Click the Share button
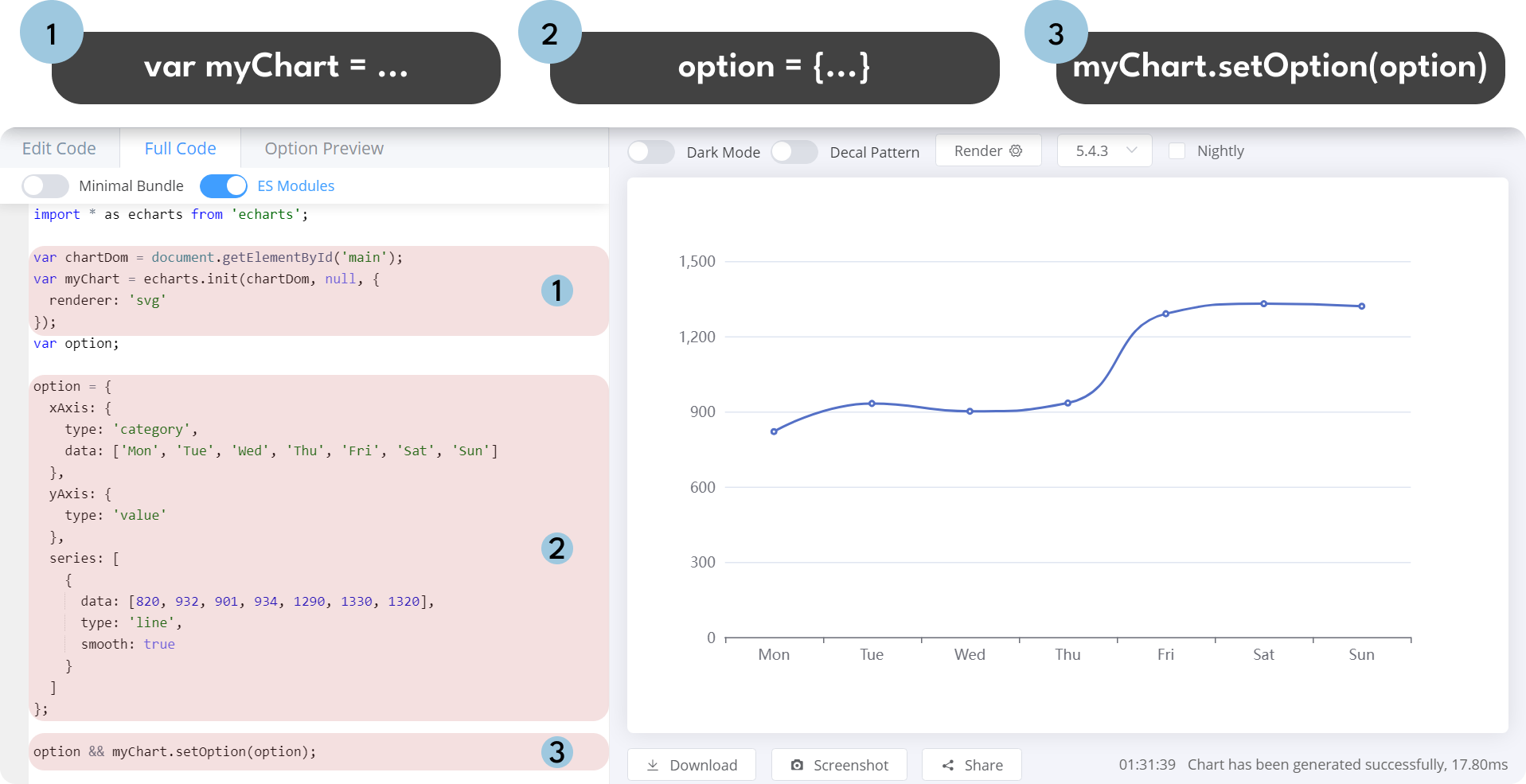 [x=971, y=765]
